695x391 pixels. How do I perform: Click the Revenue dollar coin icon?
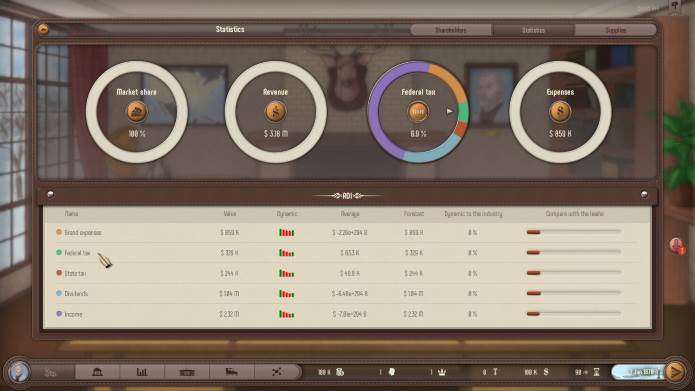[x=275, y=112]
